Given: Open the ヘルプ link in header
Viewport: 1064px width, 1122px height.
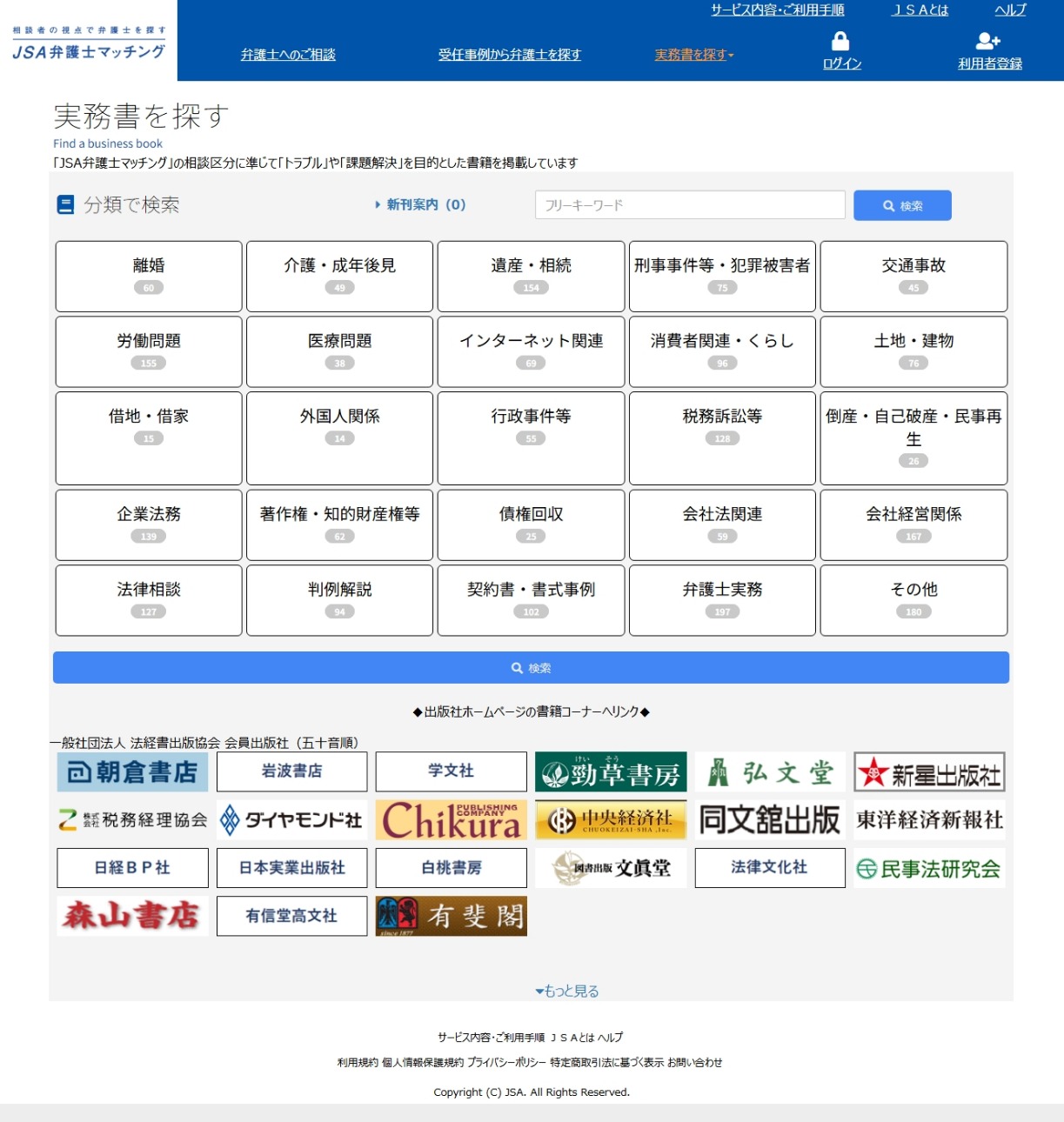Looking at the screenshot, I should (1010, 10).
